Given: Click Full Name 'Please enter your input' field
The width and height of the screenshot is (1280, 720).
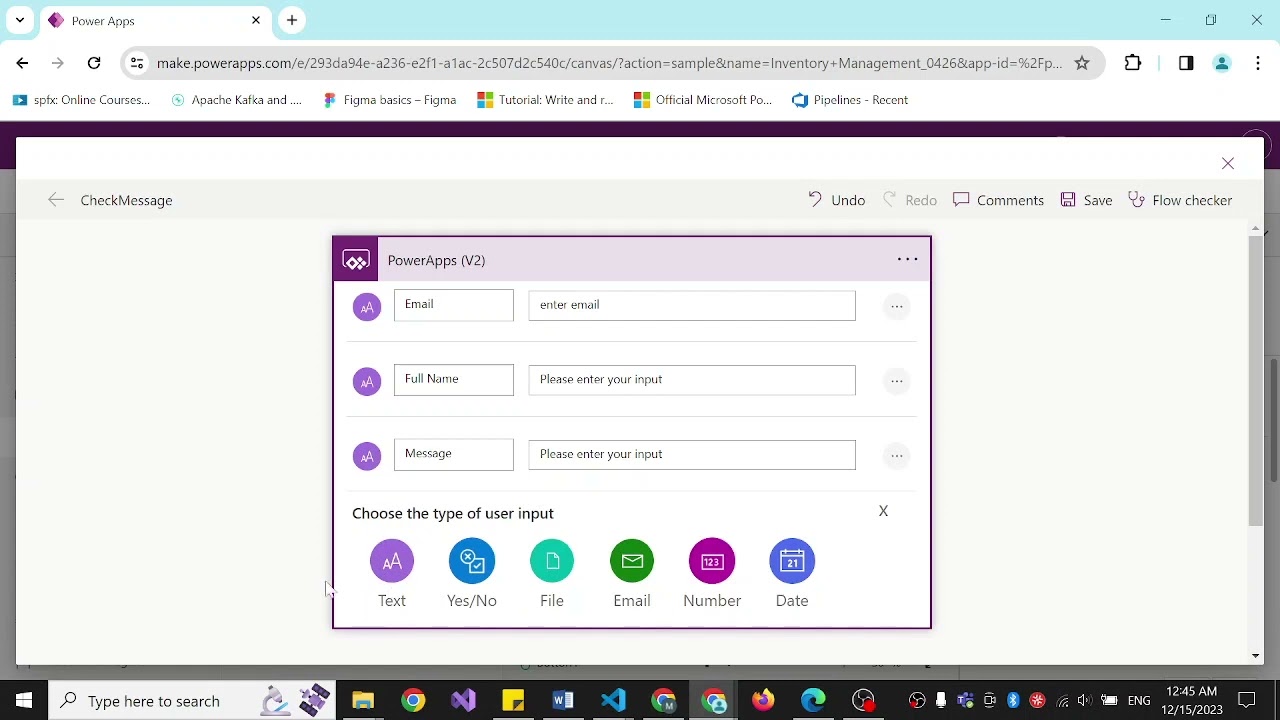Looking at the screenshot, I should [692, 380].
